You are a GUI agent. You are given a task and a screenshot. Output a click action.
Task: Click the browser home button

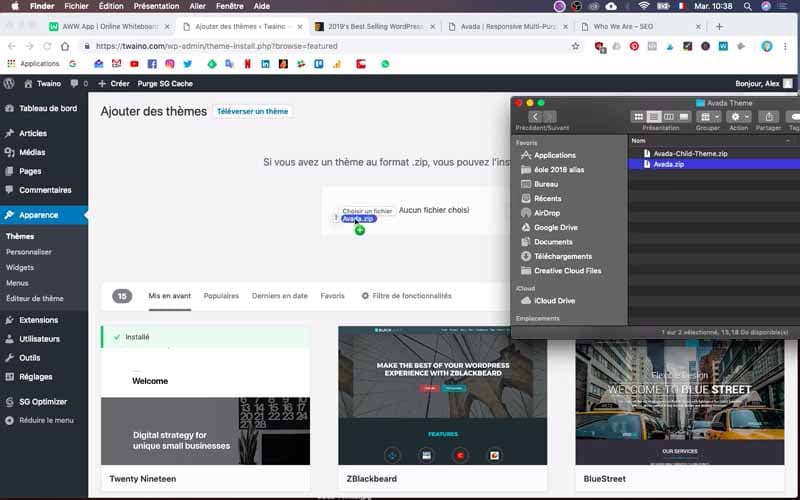(65, 46)
